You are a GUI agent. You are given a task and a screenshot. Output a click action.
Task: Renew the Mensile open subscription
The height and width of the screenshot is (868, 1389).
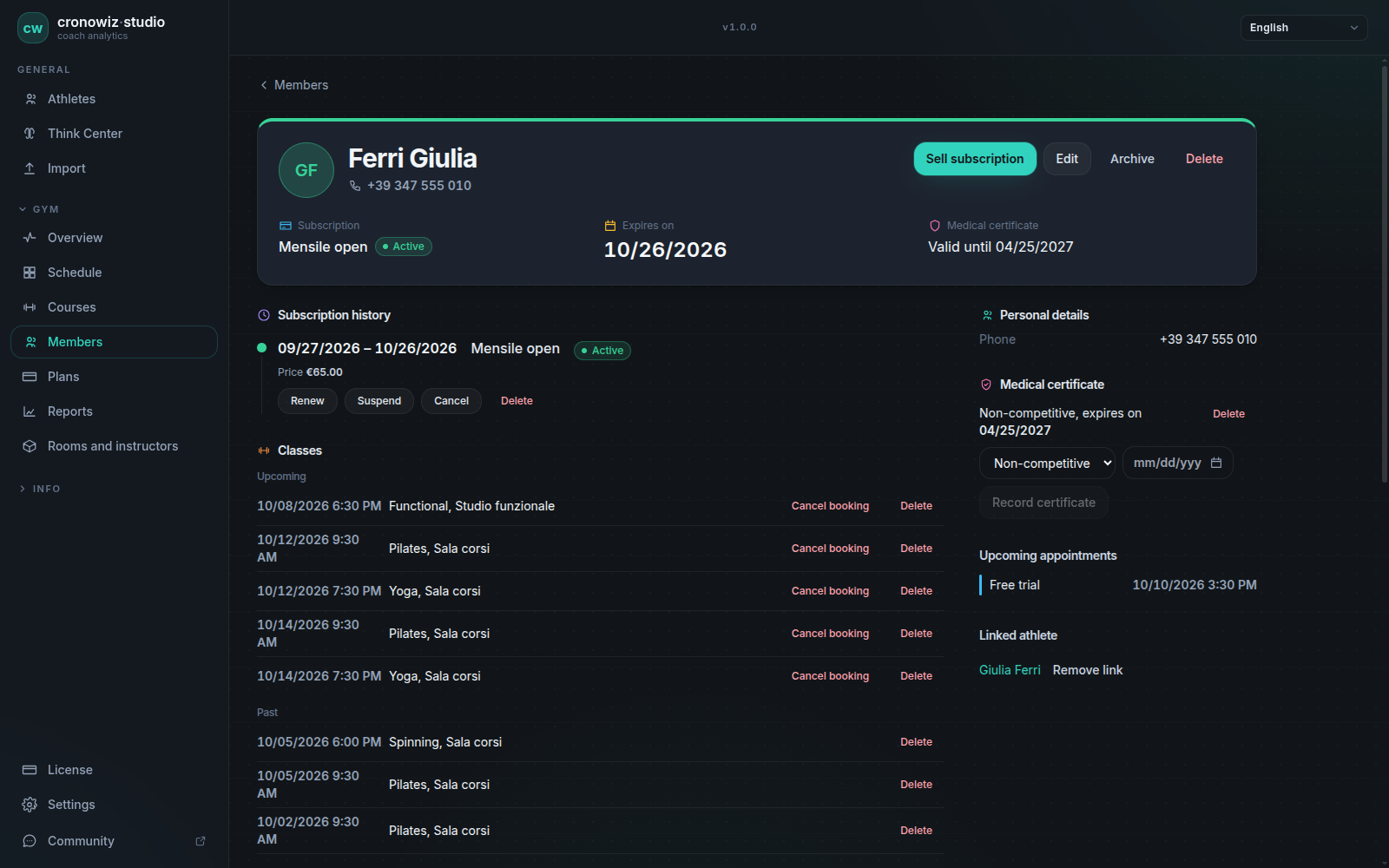(x=307, y=401)
